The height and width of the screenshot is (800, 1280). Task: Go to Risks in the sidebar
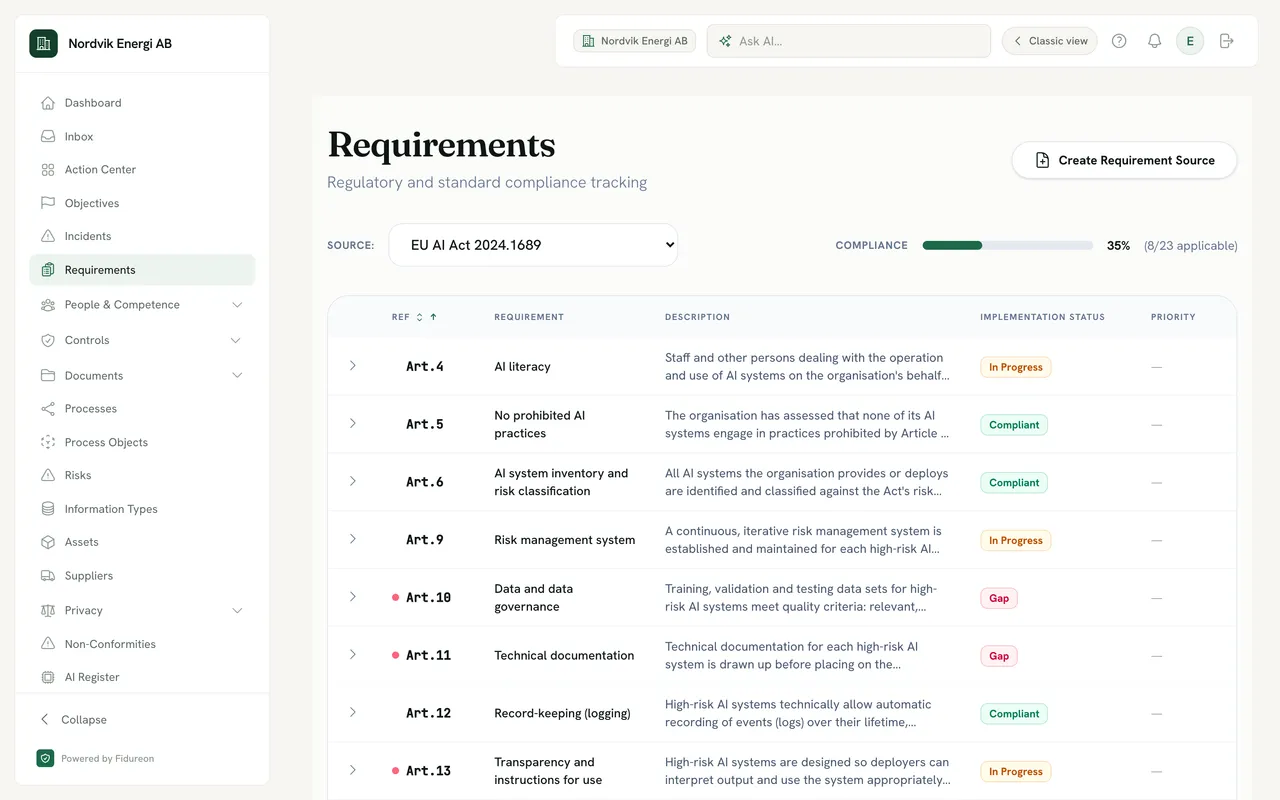coord(142,476)
